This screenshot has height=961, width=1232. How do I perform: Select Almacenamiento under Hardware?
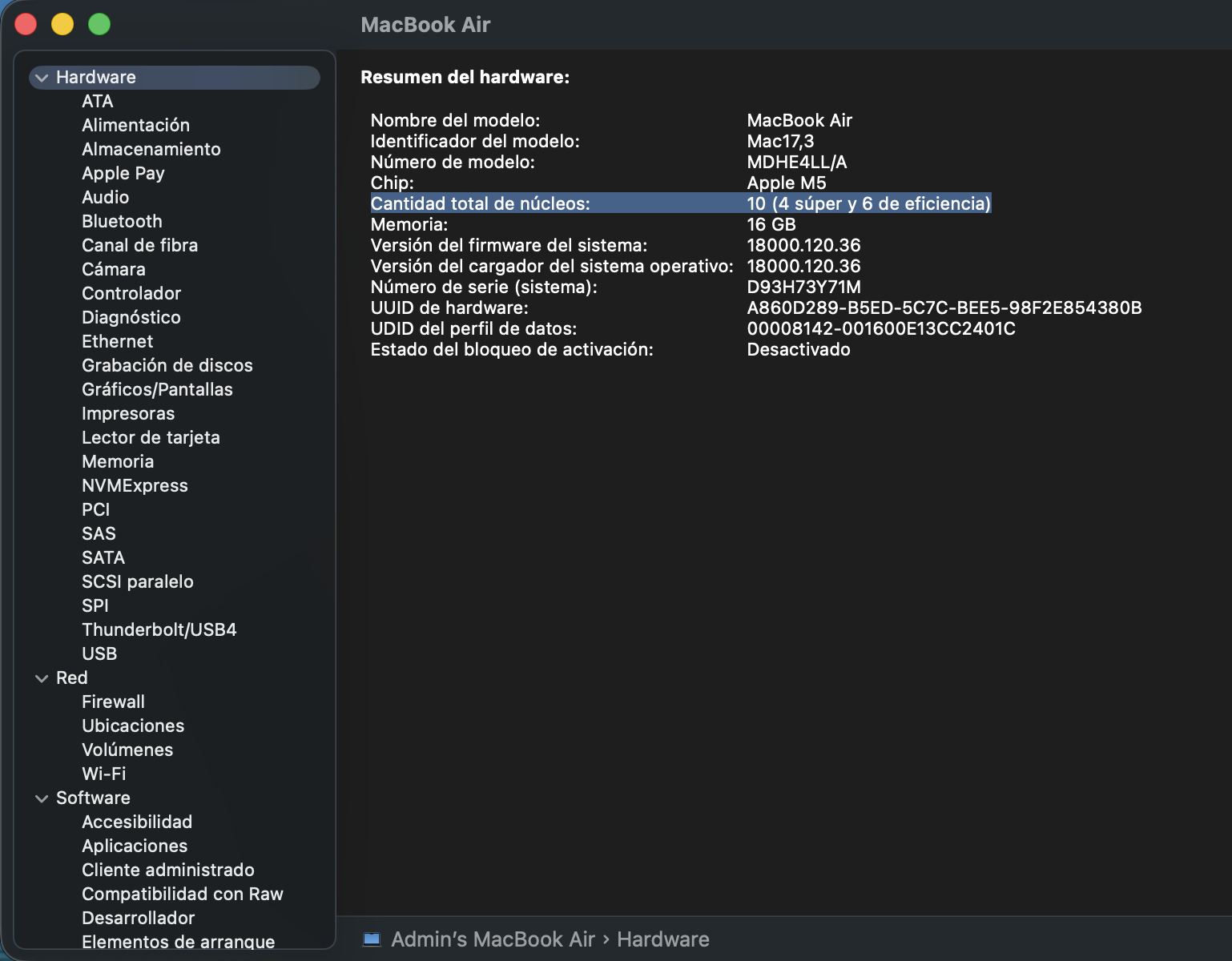(x=151, y=149)
